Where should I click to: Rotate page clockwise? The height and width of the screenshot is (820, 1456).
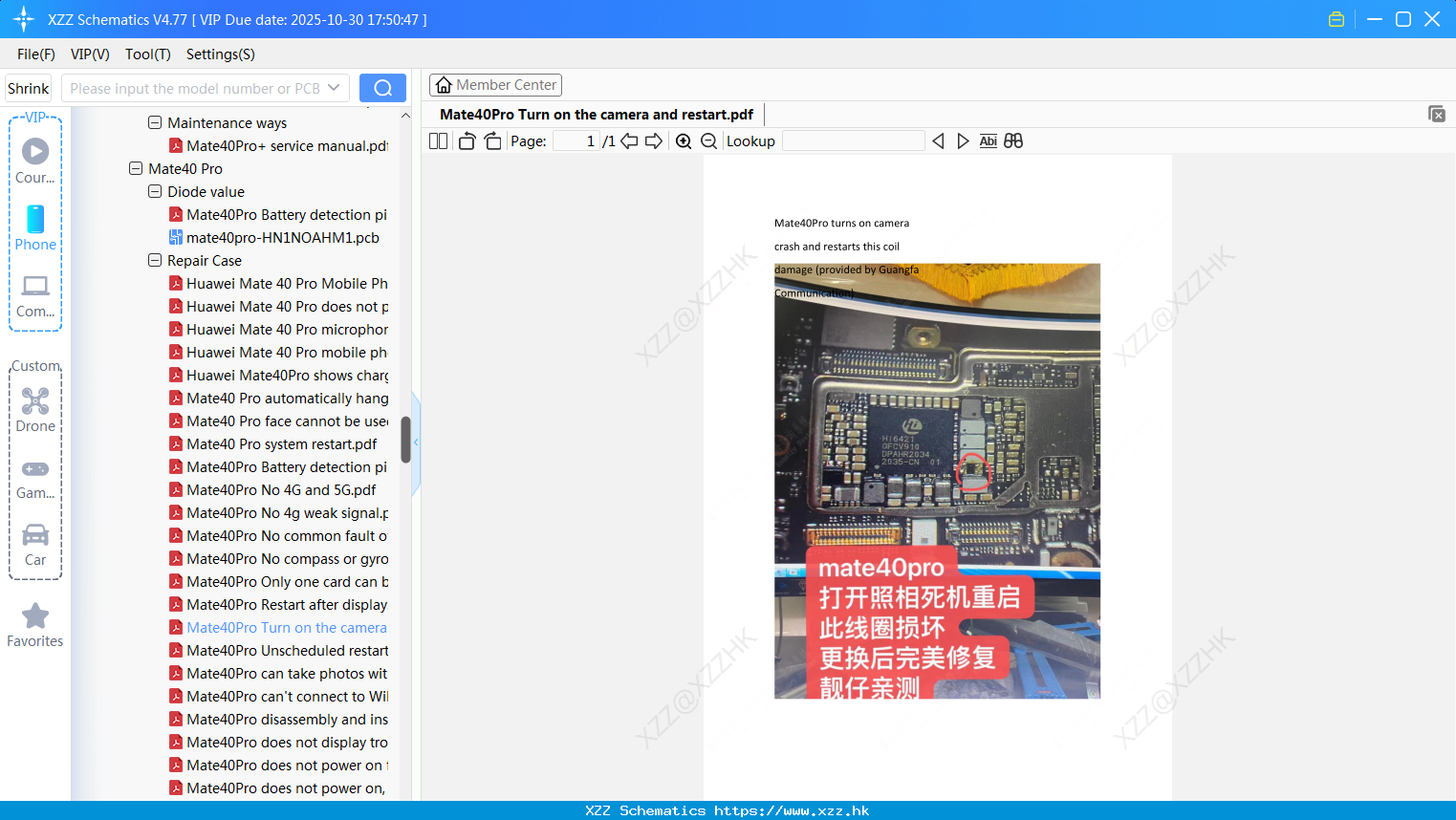coord(492,141)
